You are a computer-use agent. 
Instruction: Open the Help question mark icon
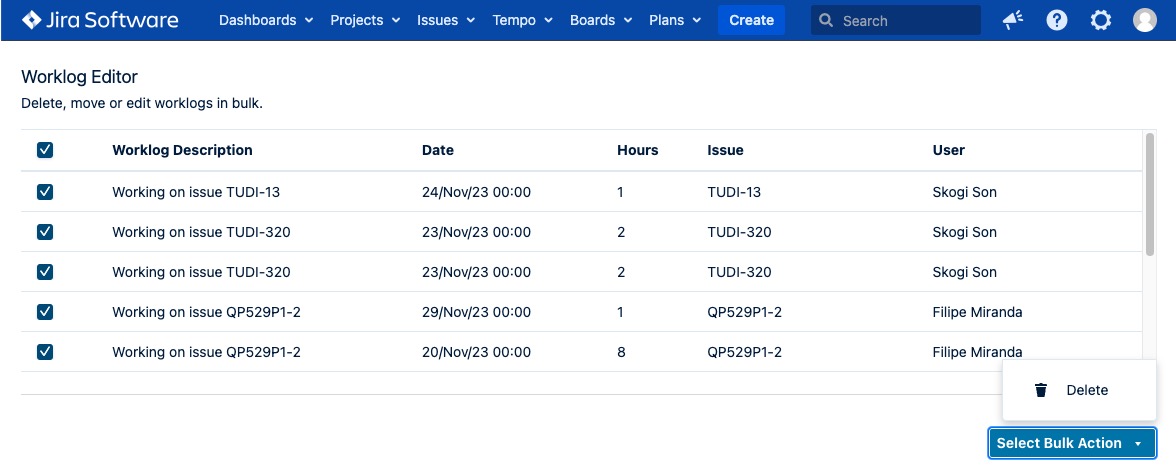[1057, 20]
